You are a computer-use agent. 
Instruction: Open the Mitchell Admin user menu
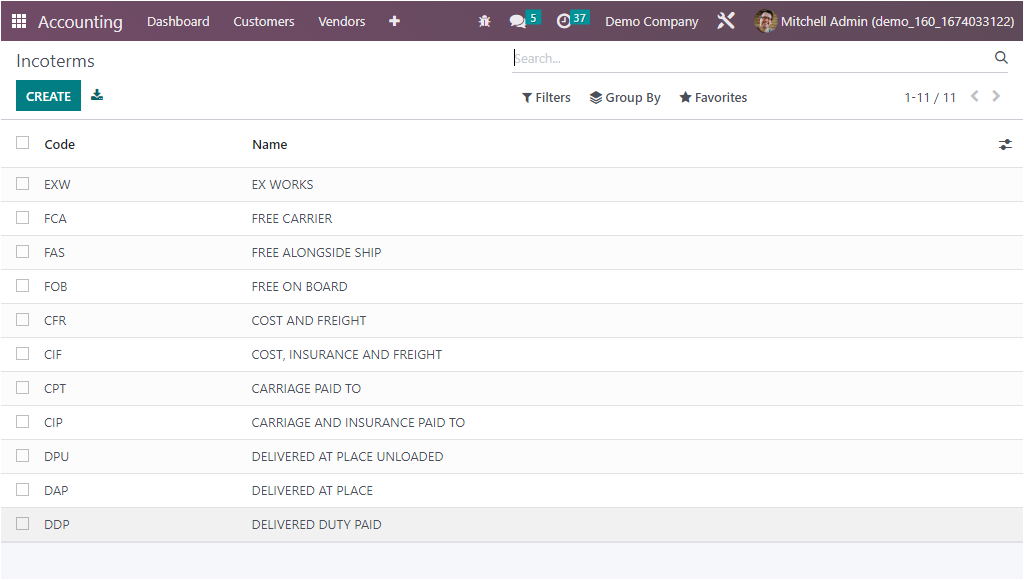click(x=884, y=22)
